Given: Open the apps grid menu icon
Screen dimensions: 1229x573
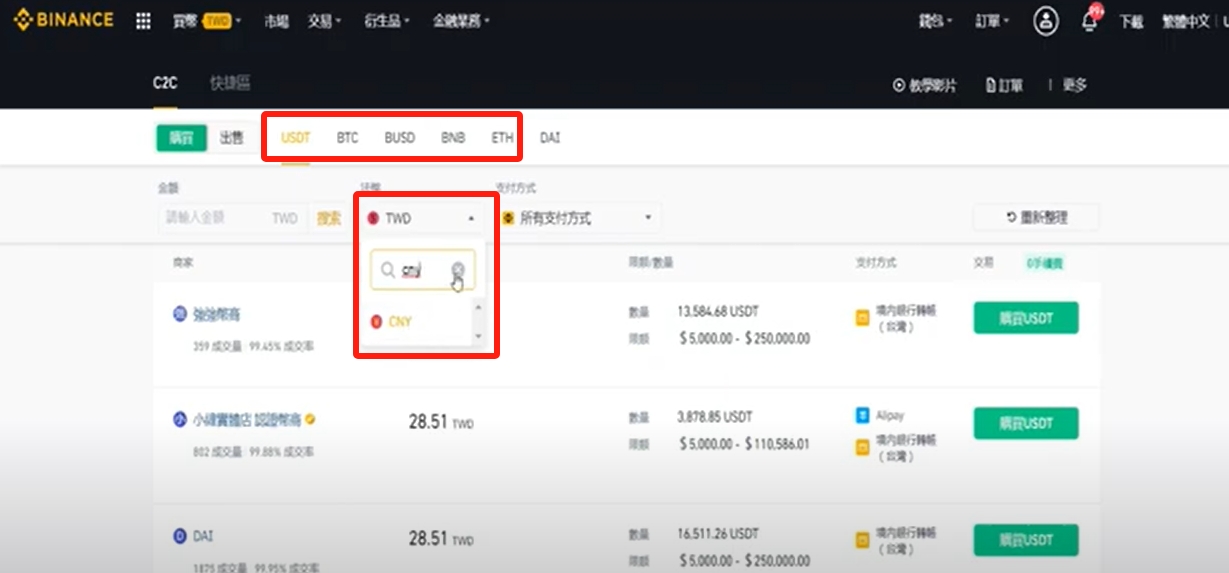Looking at the screenshot, I should (x=143, y=21).
